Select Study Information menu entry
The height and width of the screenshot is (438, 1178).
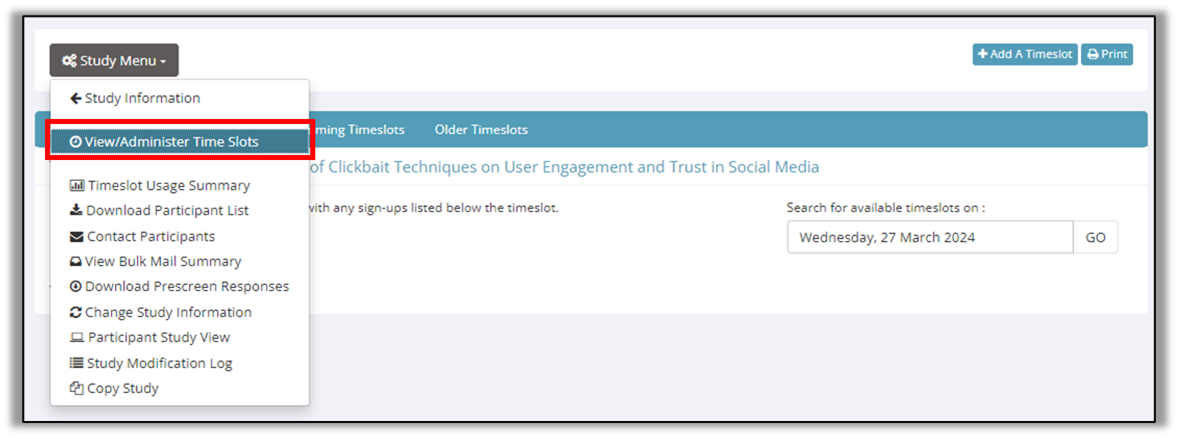[x=142, y=98]
